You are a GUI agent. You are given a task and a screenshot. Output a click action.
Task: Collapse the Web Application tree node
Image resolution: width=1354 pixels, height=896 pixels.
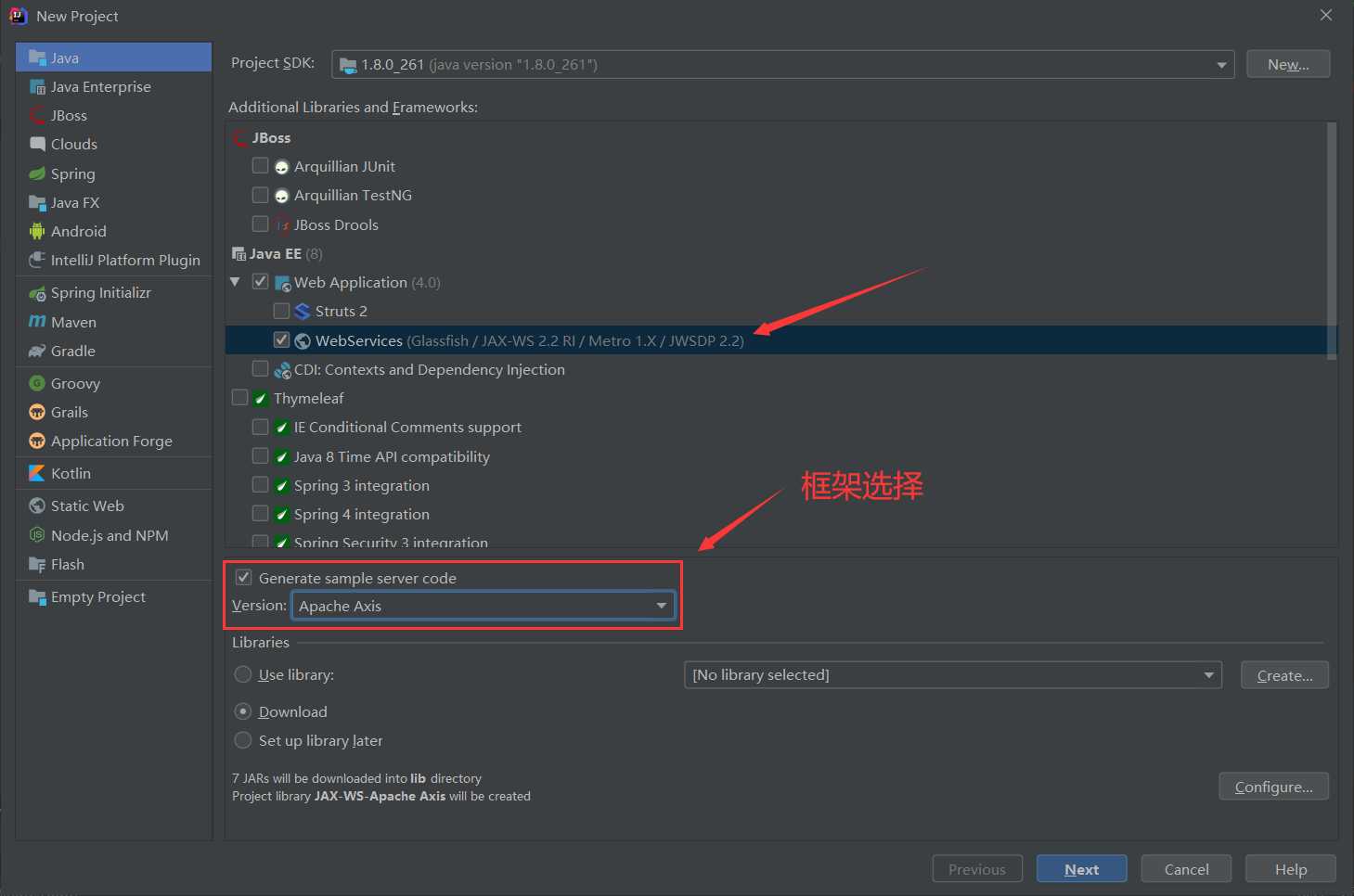235,281
